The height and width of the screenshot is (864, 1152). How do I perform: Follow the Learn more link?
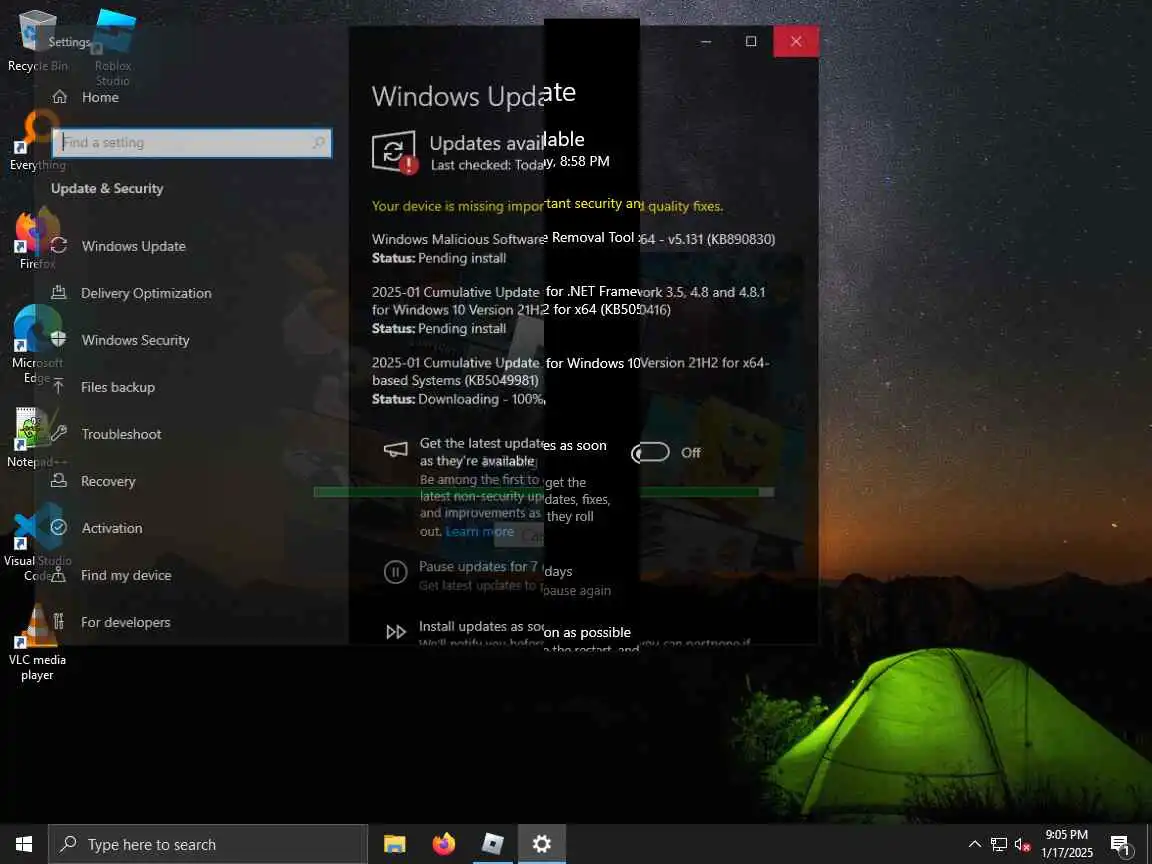point(480,531)
